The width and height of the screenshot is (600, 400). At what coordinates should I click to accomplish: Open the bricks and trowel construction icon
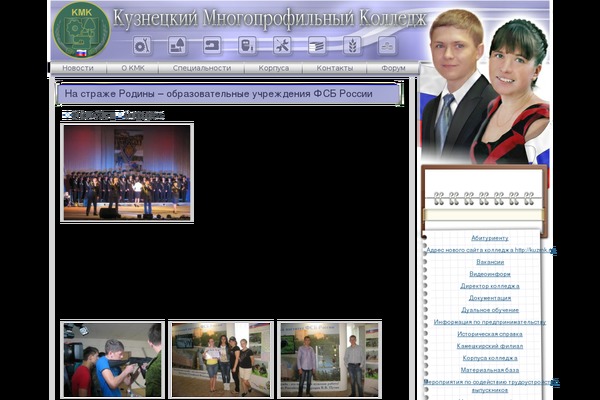[177, 46]
